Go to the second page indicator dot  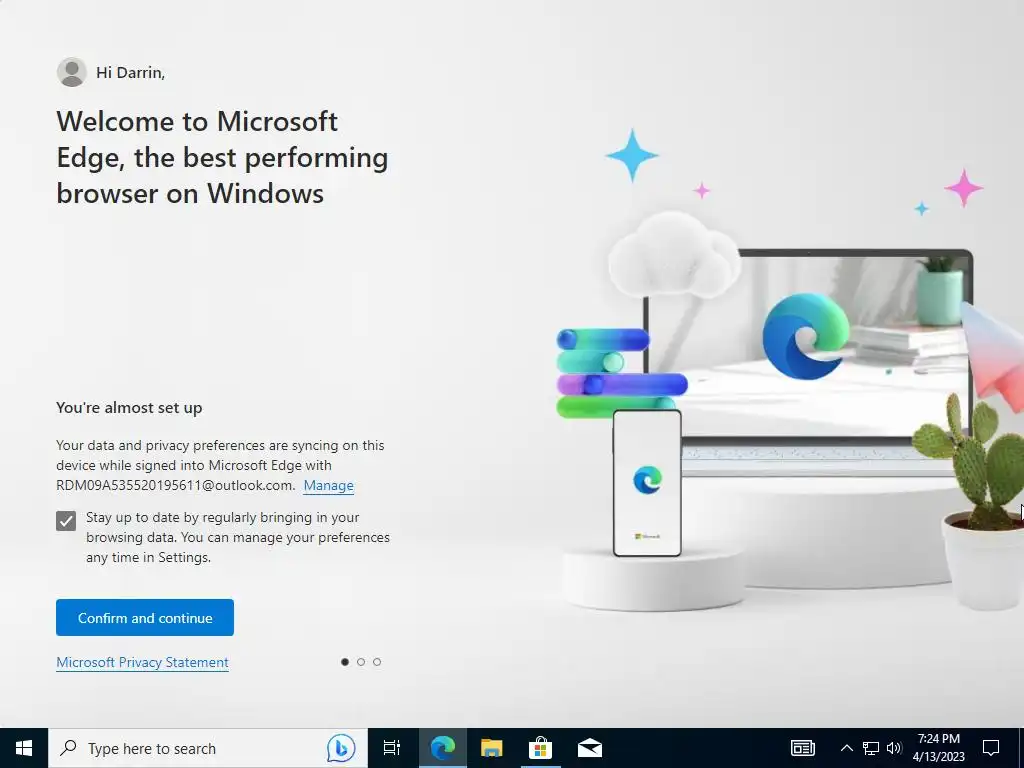361,662
